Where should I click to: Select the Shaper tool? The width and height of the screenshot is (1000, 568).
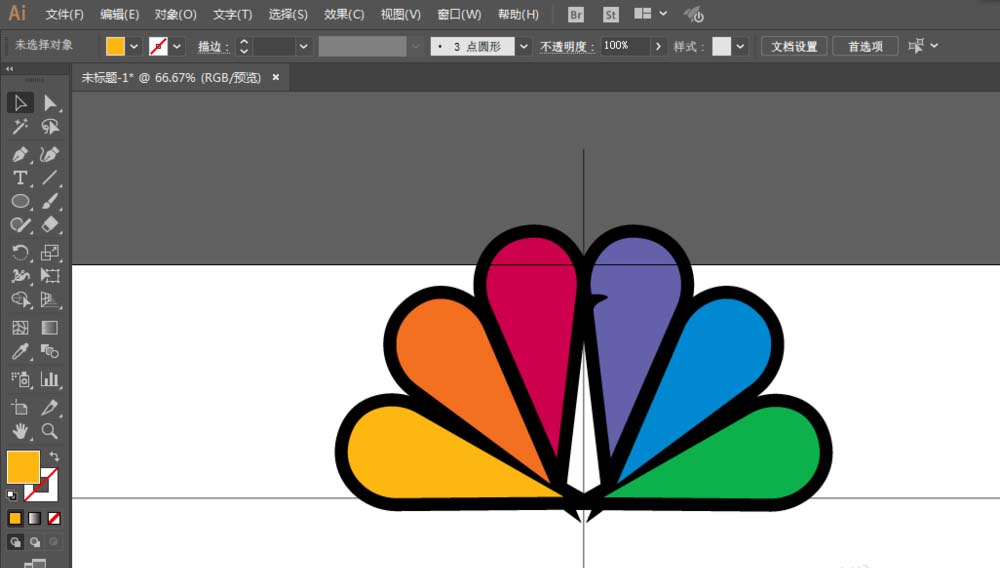pyautogui.click(x=20, y=225)
